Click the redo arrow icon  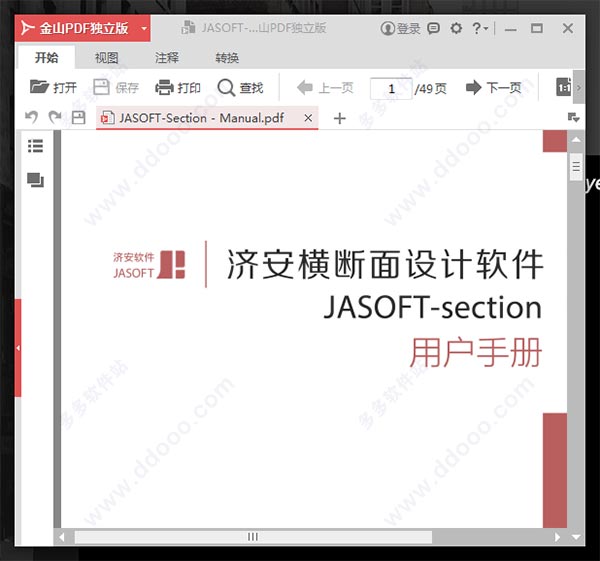tap(55, 117)
